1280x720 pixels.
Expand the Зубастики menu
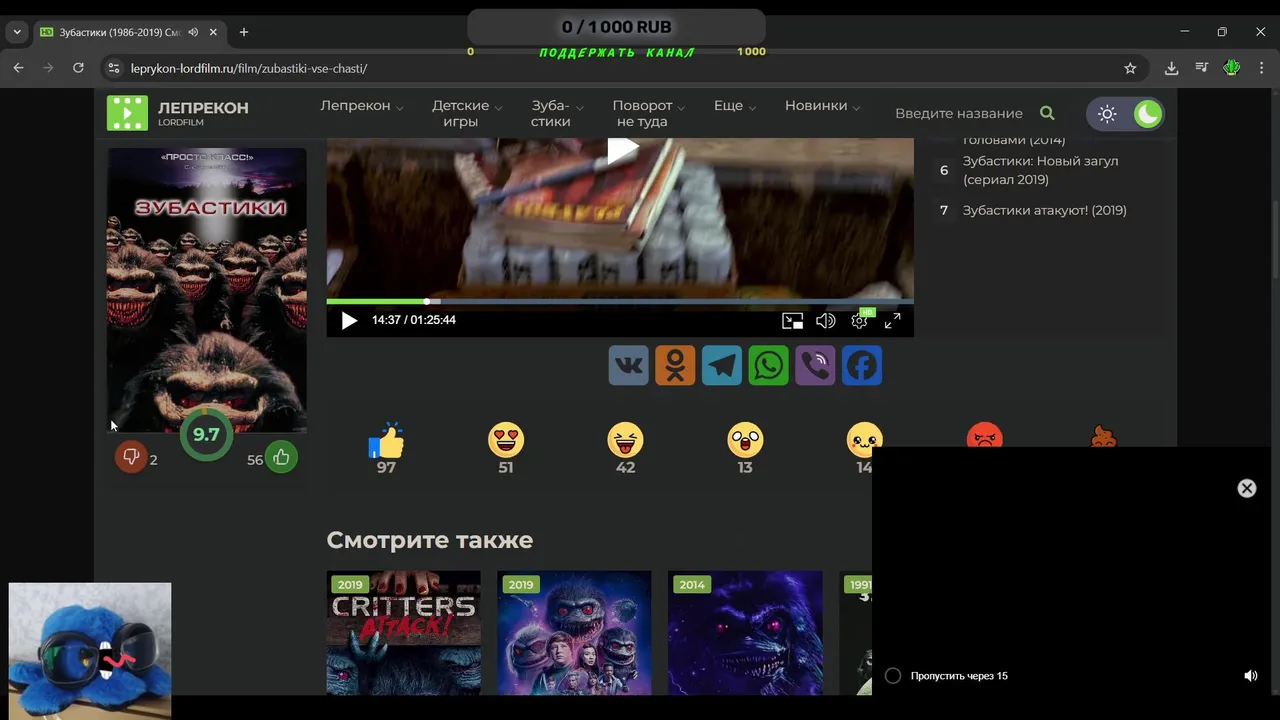(x=557, y=113)
